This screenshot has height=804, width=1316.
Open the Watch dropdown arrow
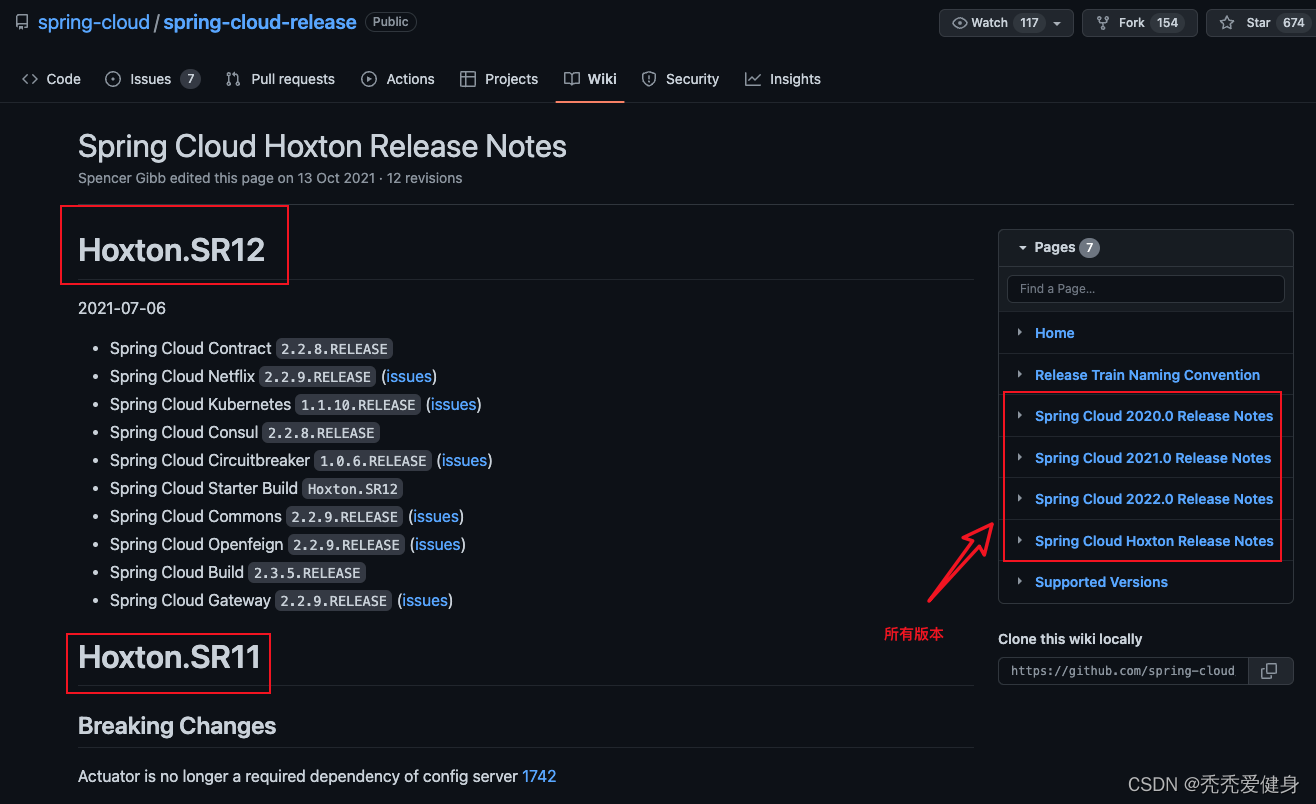[1058, 23]
